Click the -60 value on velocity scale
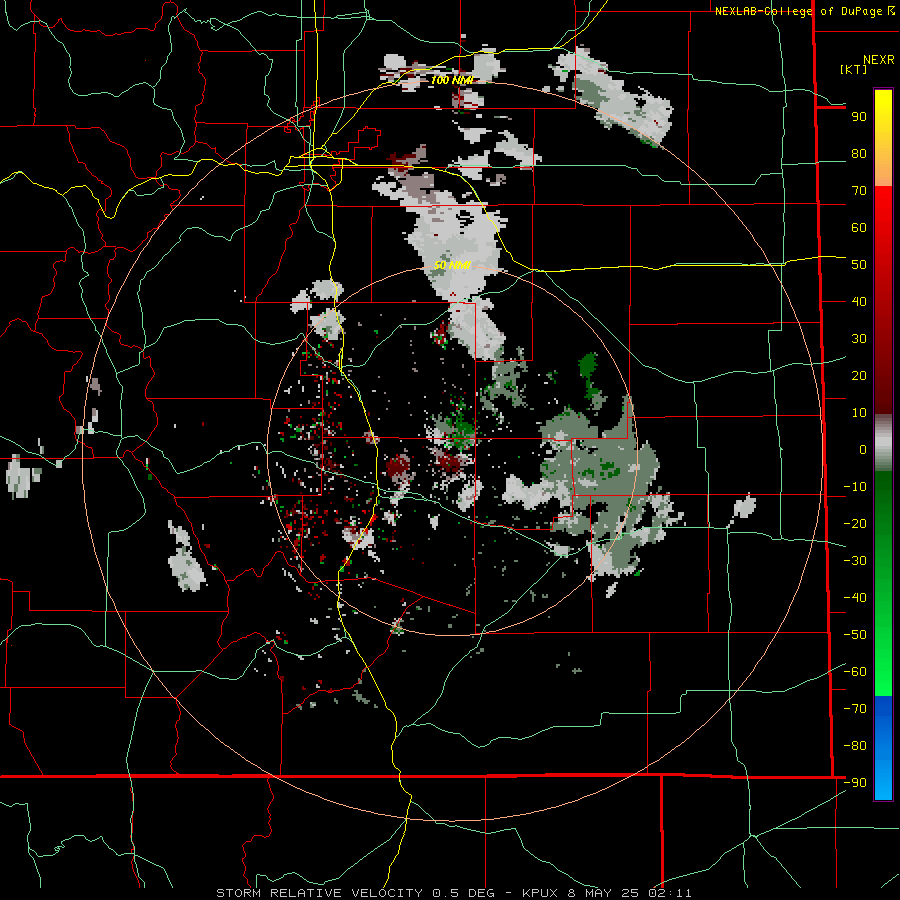Viewport: 900px width, 900px height. pyautogui.click(x=855, y=672)
